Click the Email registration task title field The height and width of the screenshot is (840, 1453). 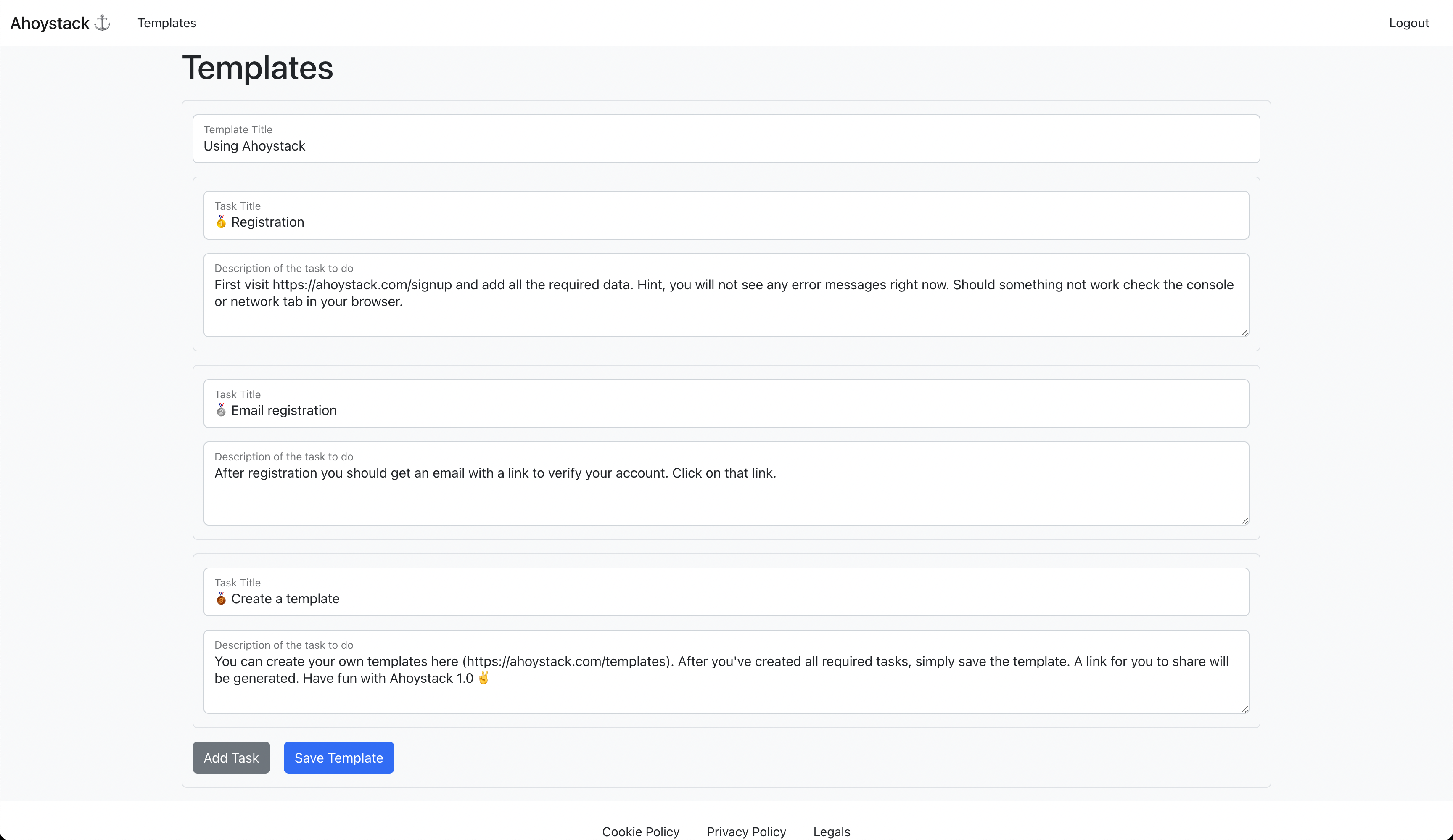[x=726, y=403]
